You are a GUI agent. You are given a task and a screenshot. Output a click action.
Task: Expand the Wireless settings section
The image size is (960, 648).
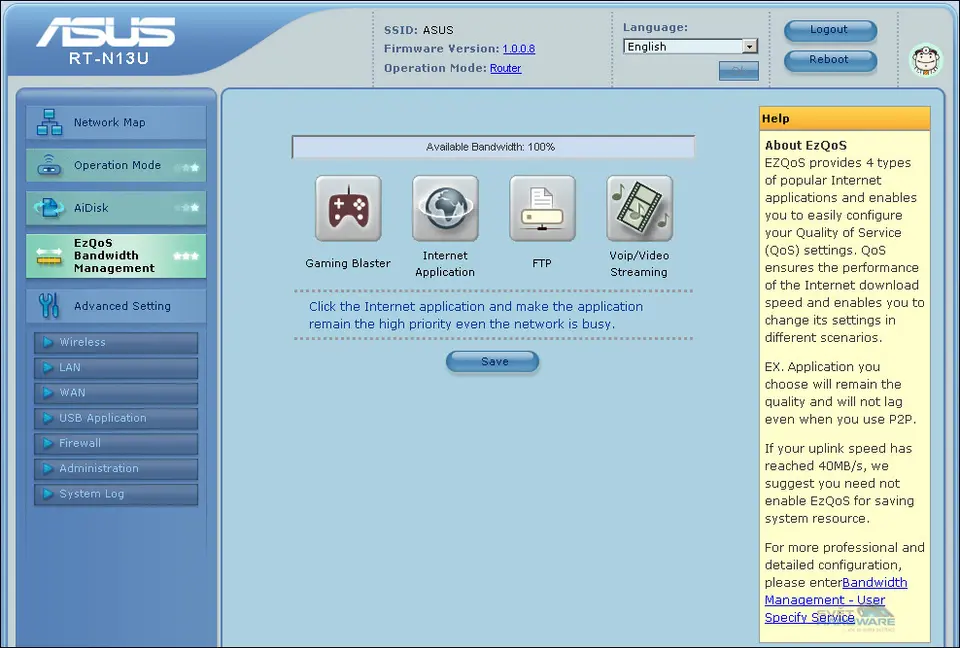click(116, 342)
